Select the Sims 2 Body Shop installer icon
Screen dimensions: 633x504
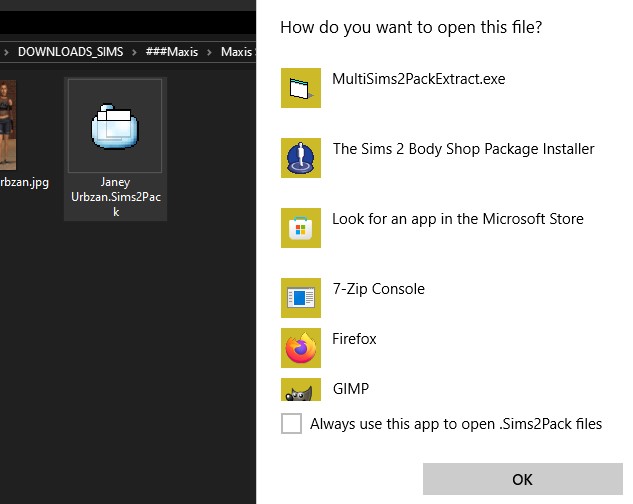(301, 158)
